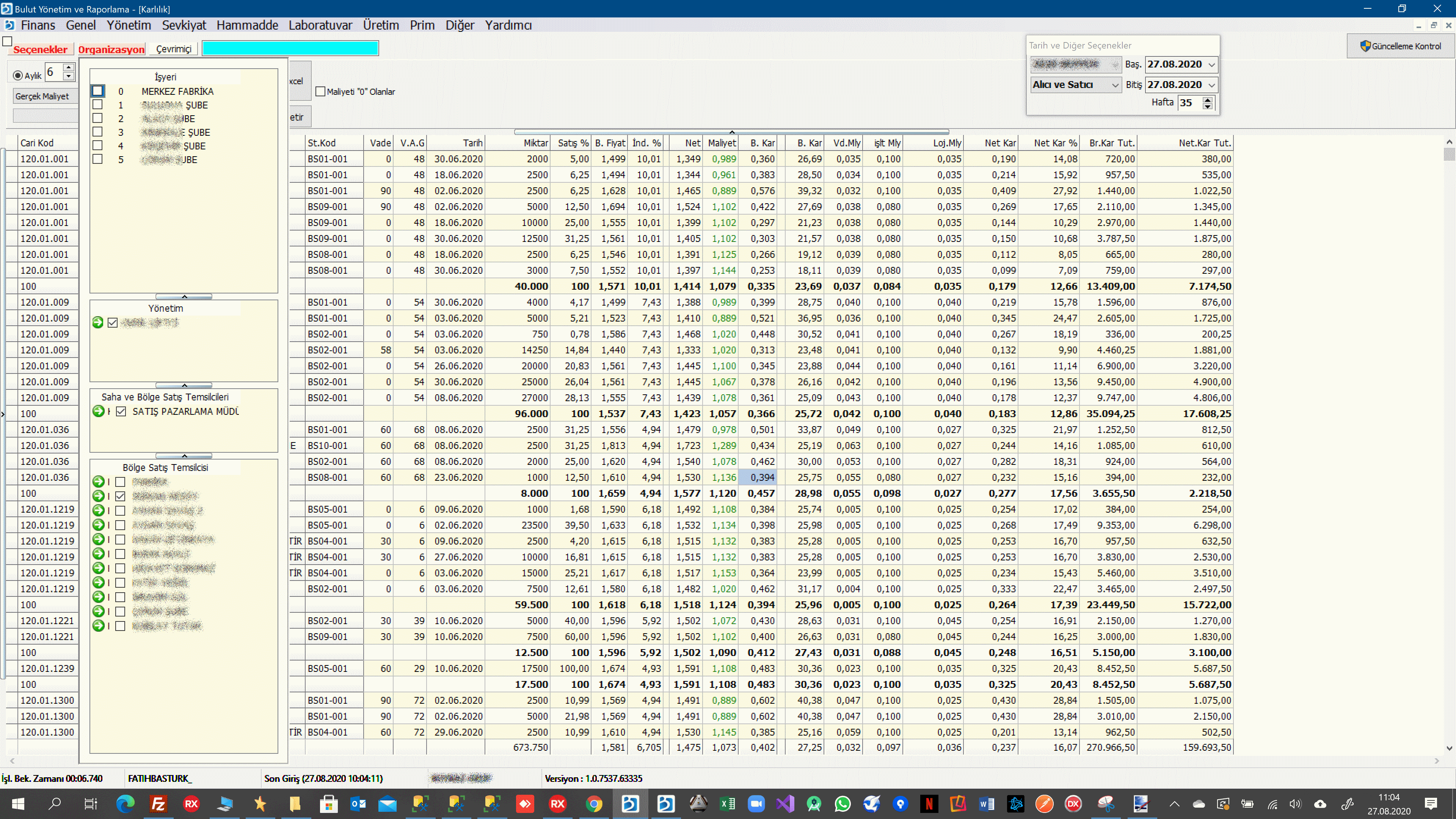Sort by the Maliyet column header
Image resolution: width=1456 pixels, height=819 pixels.
point(721,143)
